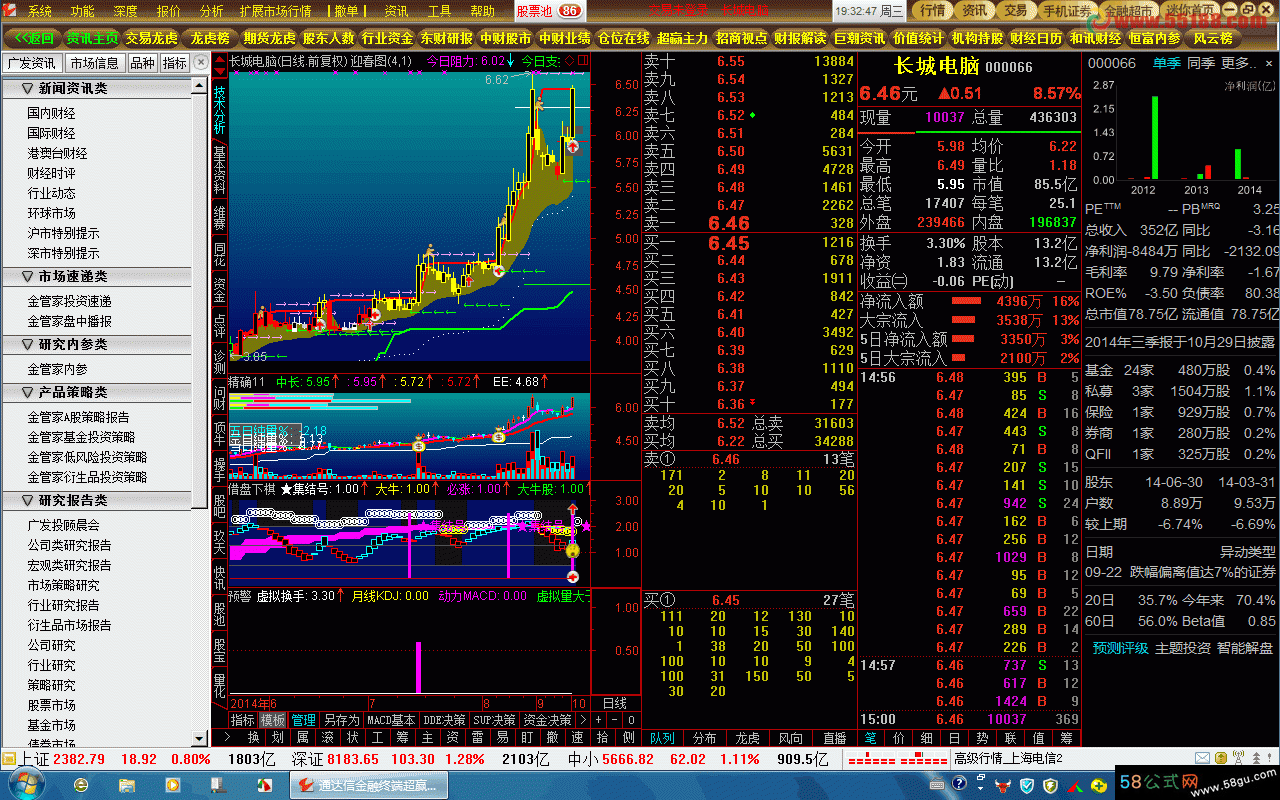This screenshot has width=1280, height=800.
Task: Open 金管家投资速递
Action: [x=70, y=301]
